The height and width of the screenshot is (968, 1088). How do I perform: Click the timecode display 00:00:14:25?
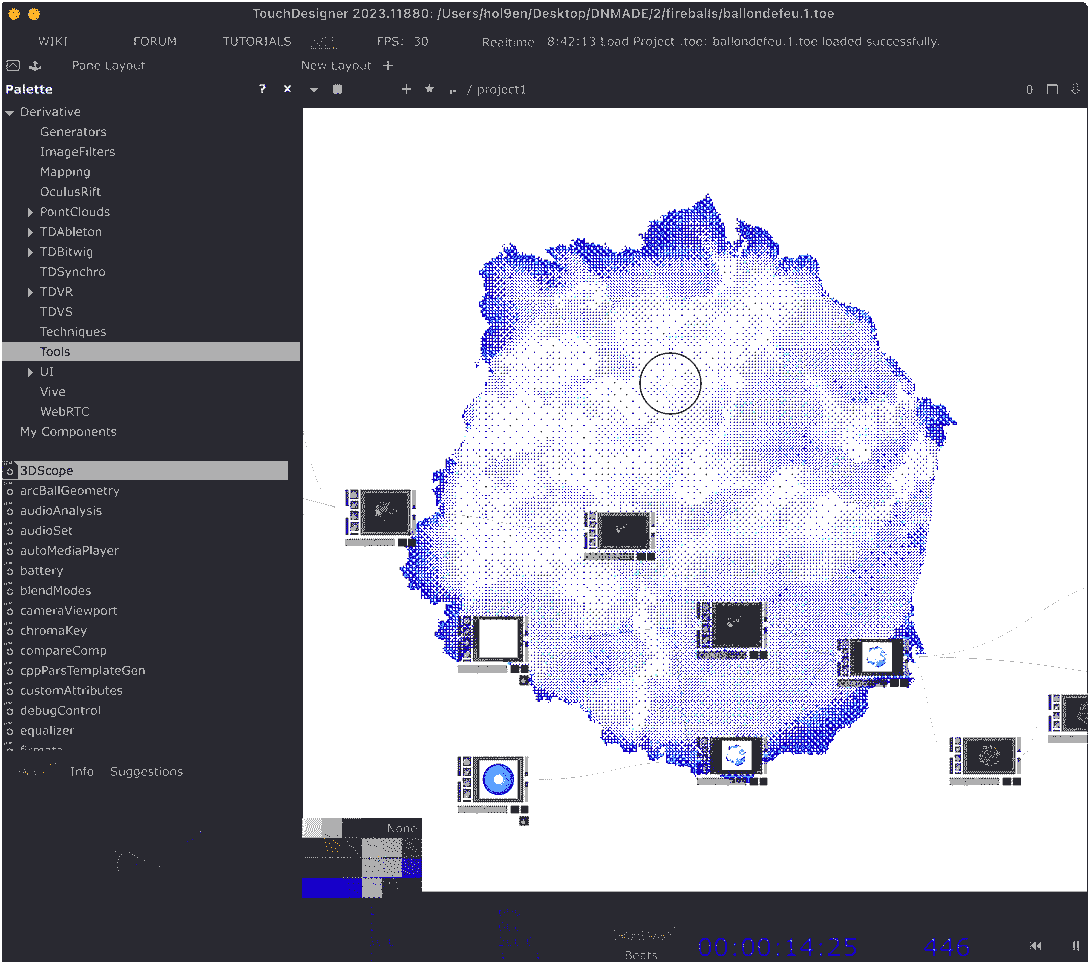pos(777,946)
